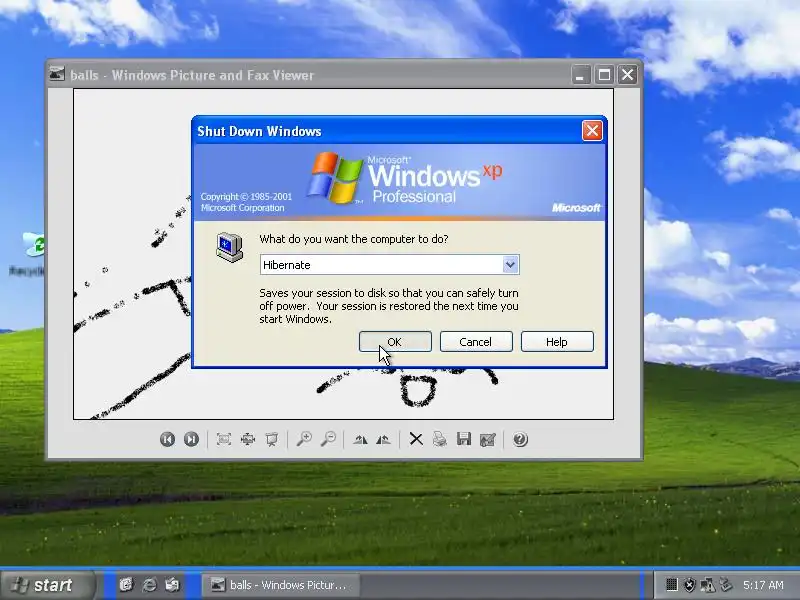Screen dimensions: 800x600
Task: Close the Shut Down Windows dialog
Action: coord(592,131)
